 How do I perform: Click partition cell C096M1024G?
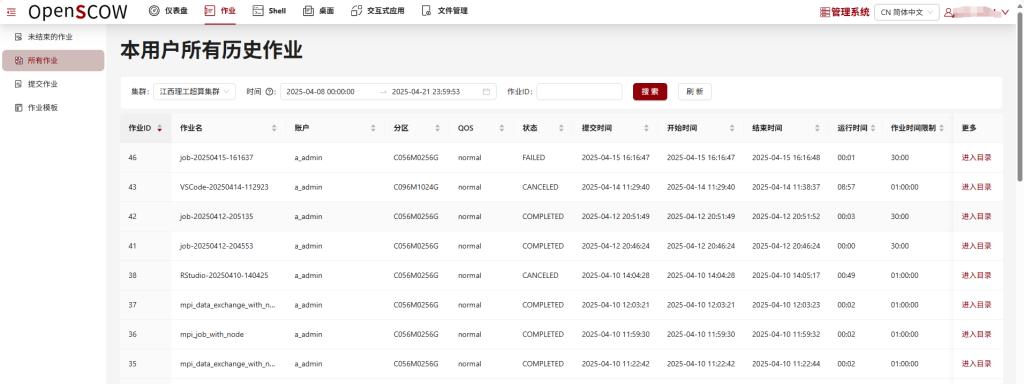(x=416, y=187)
